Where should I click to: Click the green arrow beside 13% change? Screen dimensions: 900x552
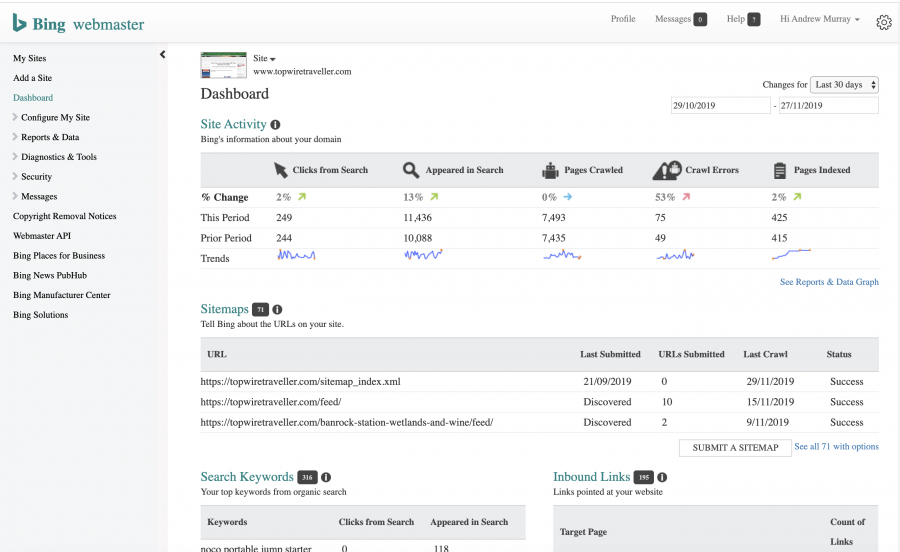click(435, 197)
